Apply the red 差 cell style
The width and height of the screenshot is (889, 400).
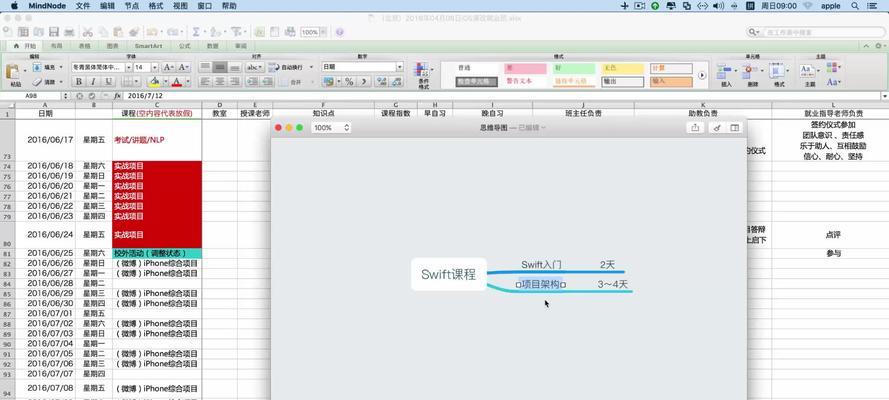pos(525,68)
